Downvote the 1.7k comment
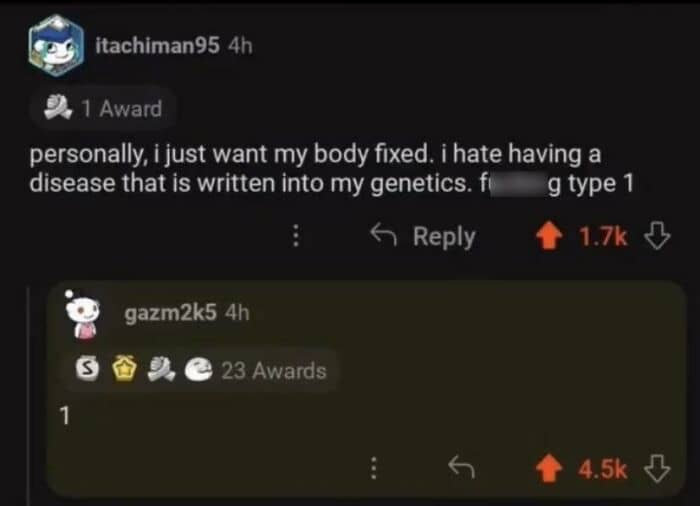Image resolution: width=700 pixels, height=506 pixels. (657, 236)
